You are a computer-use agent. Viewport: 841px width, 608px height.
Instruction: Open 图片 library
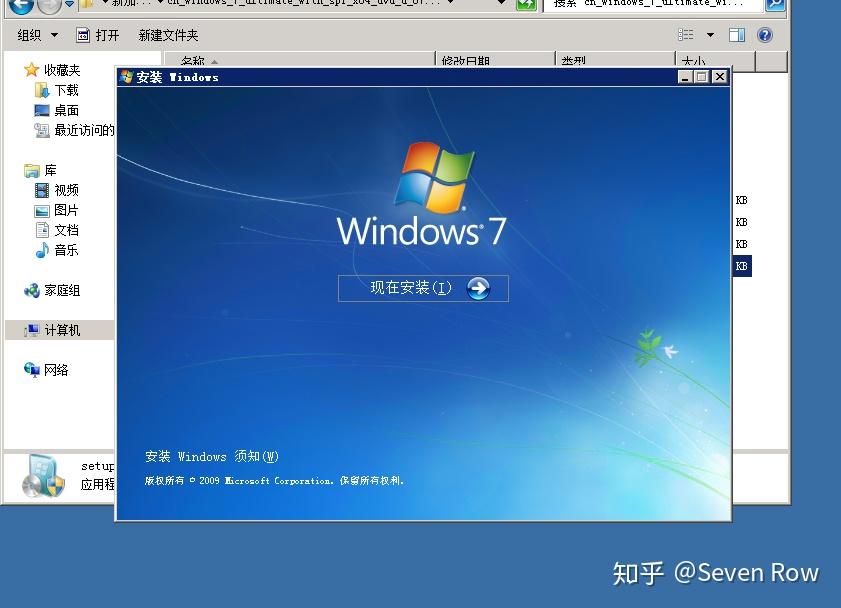point(67,210)
